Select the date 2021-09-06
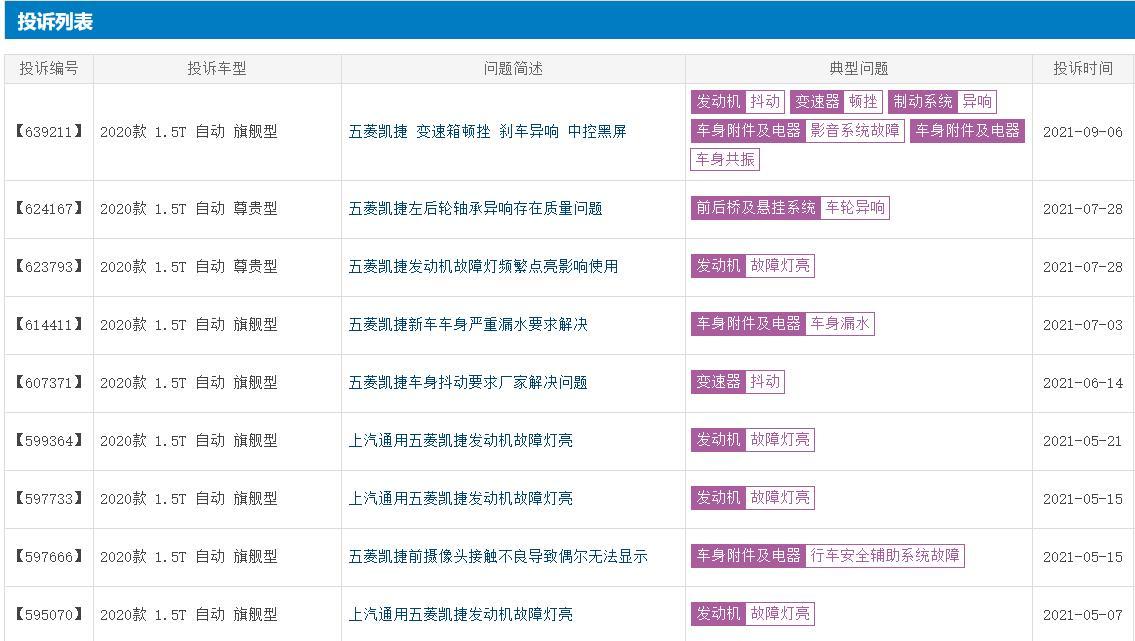 coord(1083,132)
